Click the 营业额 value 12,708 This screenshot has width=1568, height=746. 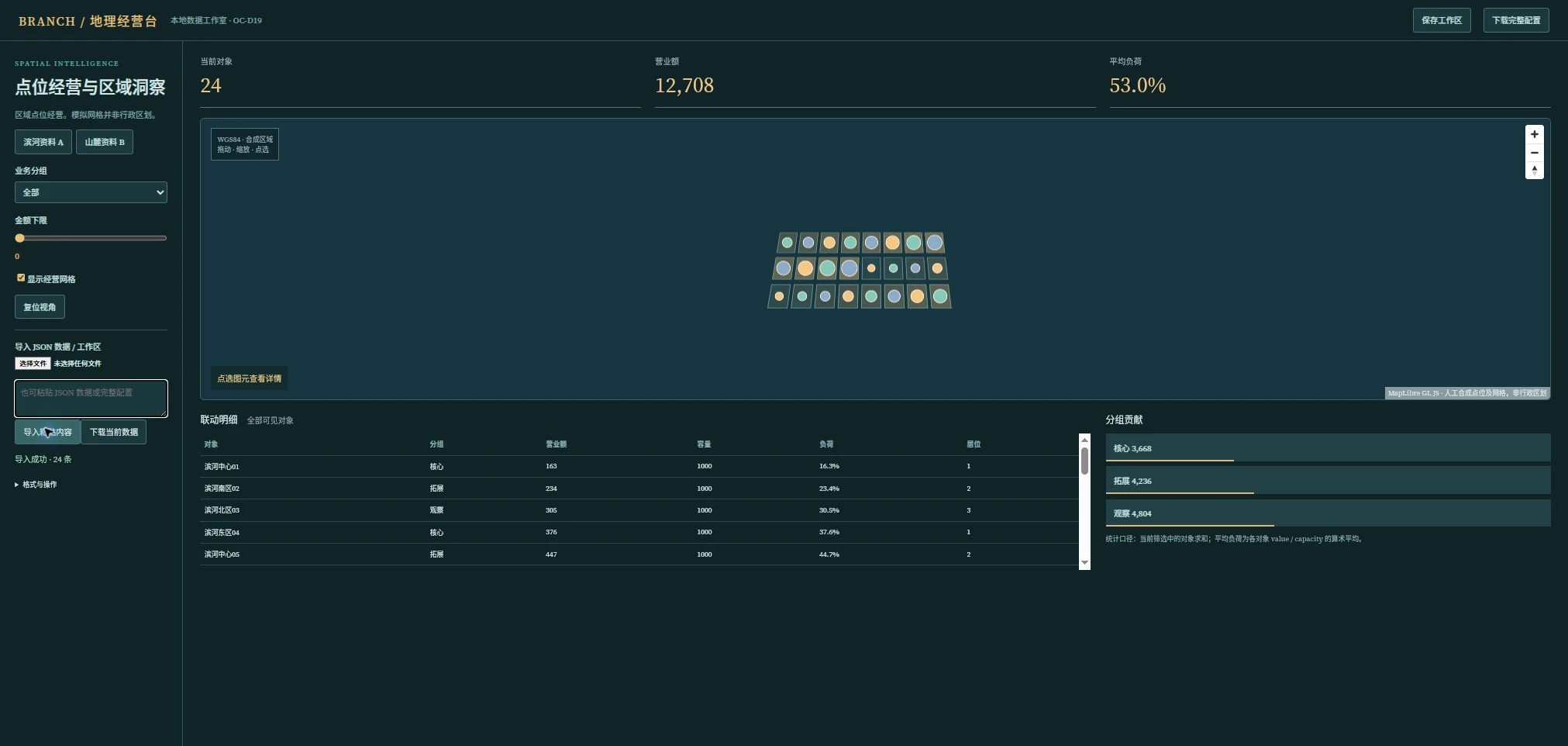coord(684,85)
